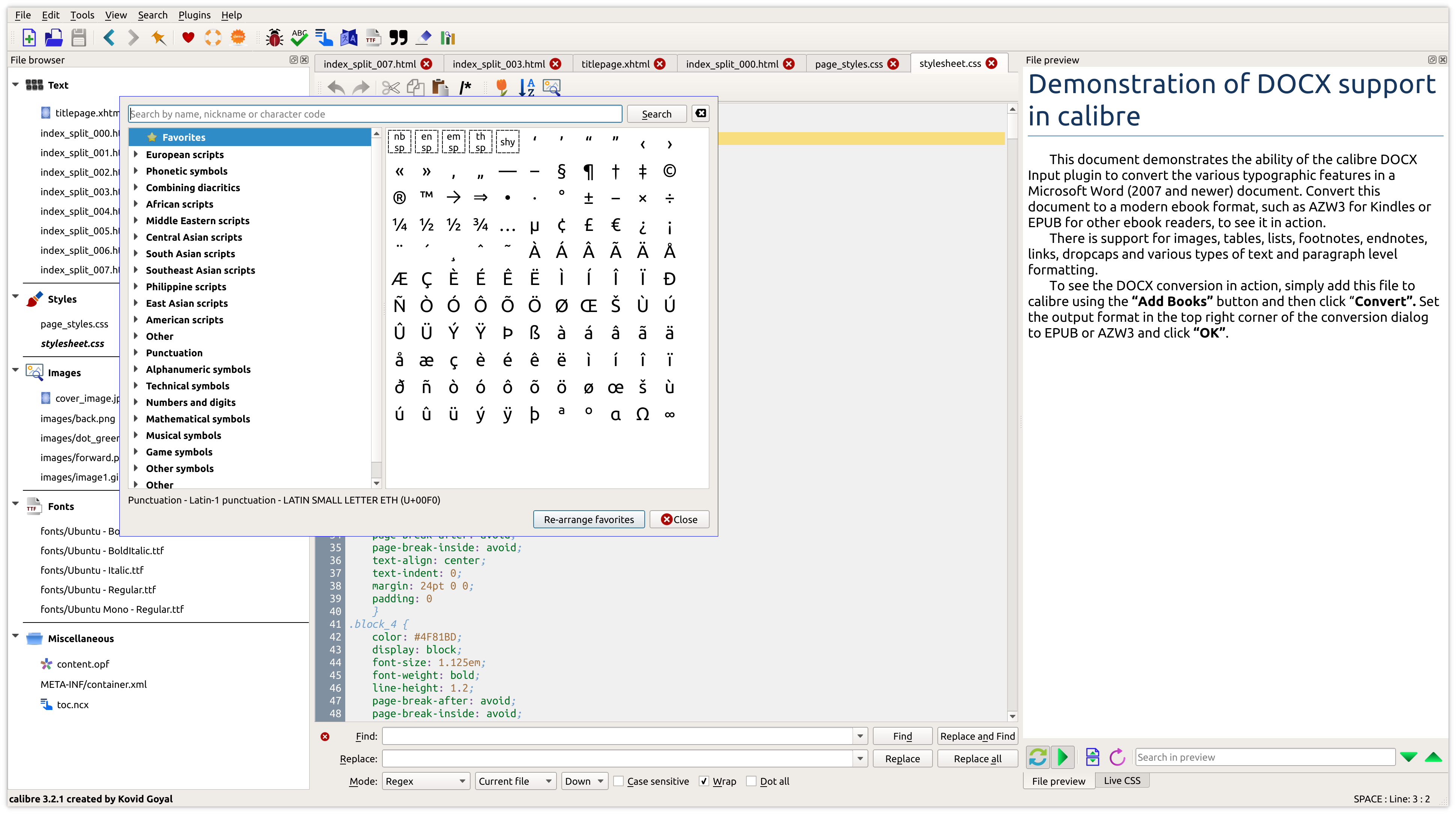The height and width of the screenshot is (814, 1456).
Task: Click the refresh preview green arrows icon
Action: [1038, 757]
